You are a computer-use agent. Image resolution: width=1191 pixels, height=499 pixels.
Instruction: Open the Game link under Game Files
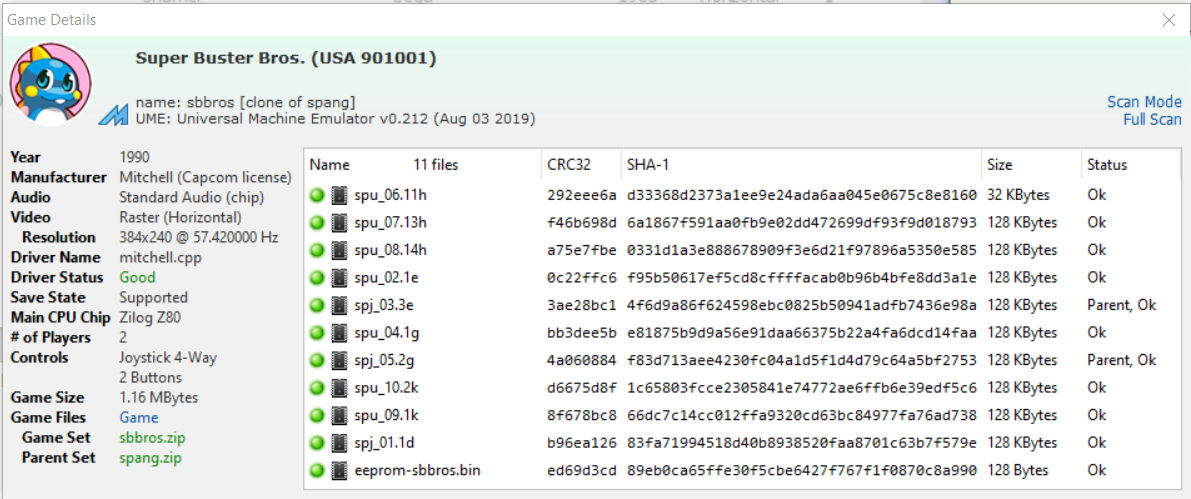click(x=139, y=418)
